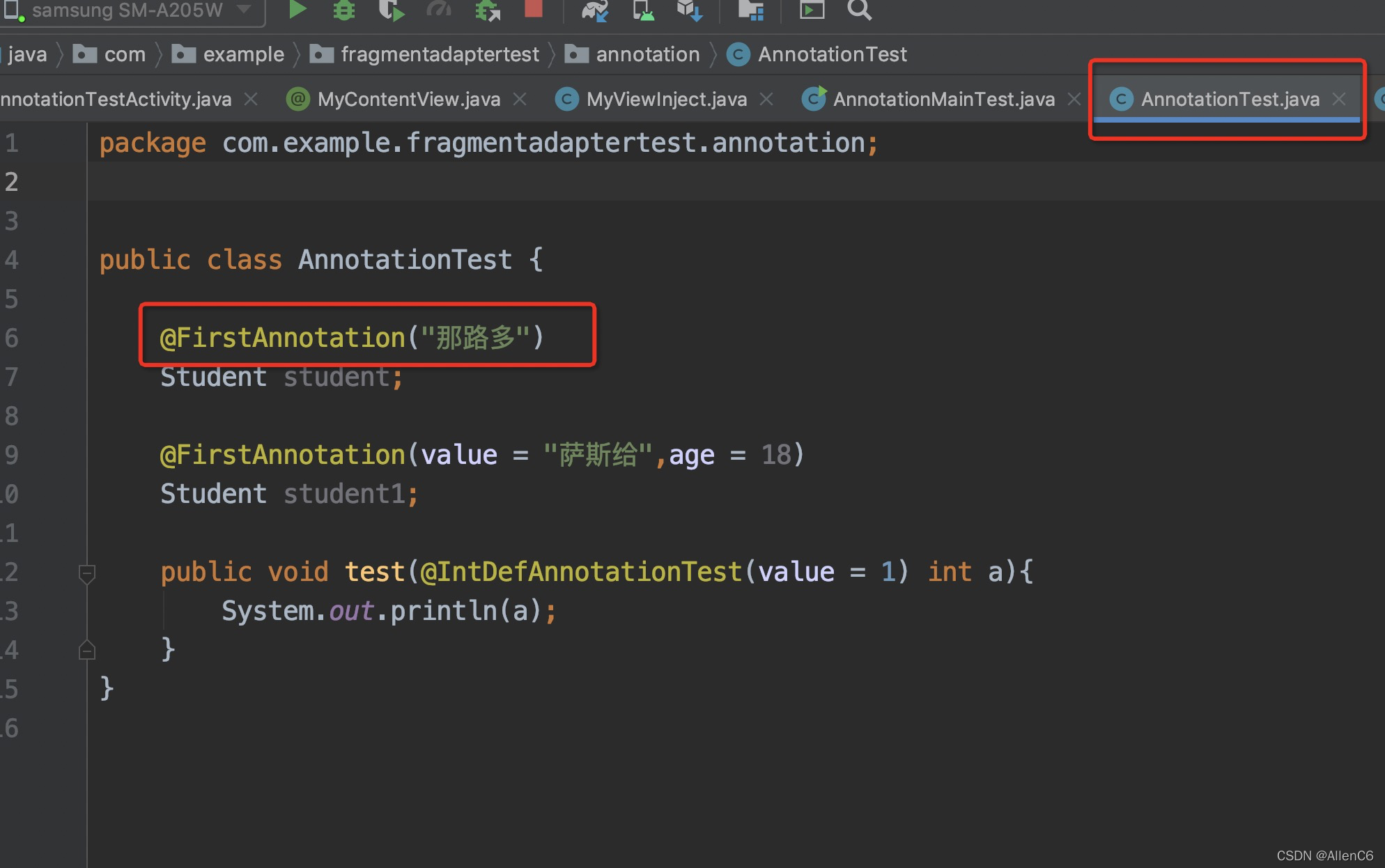
Task: Sync project with Gradle files elephant icon
Action: tap(595, 10)
